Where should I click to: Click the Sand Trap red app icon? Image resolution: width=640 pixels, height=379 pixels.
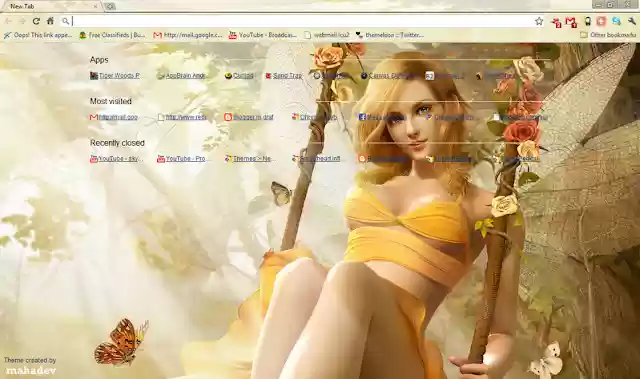tap(268, 75)
